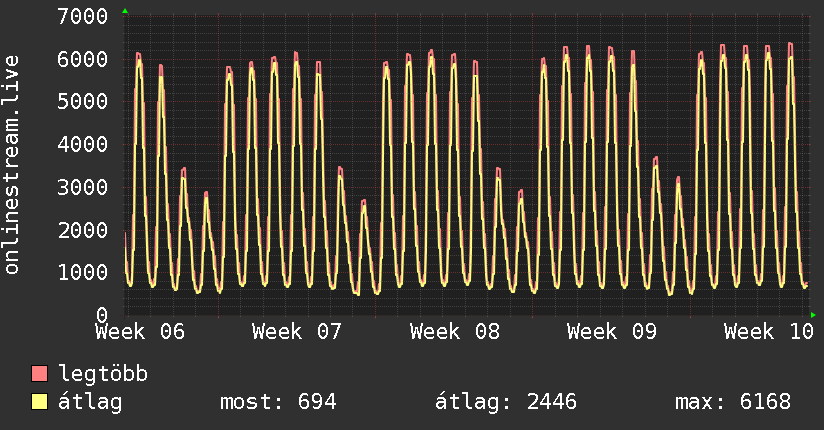This screenshot has height=430, width=824.
Task: Click the 'max: 6168' statistic
Action: (x=733, y=402)
